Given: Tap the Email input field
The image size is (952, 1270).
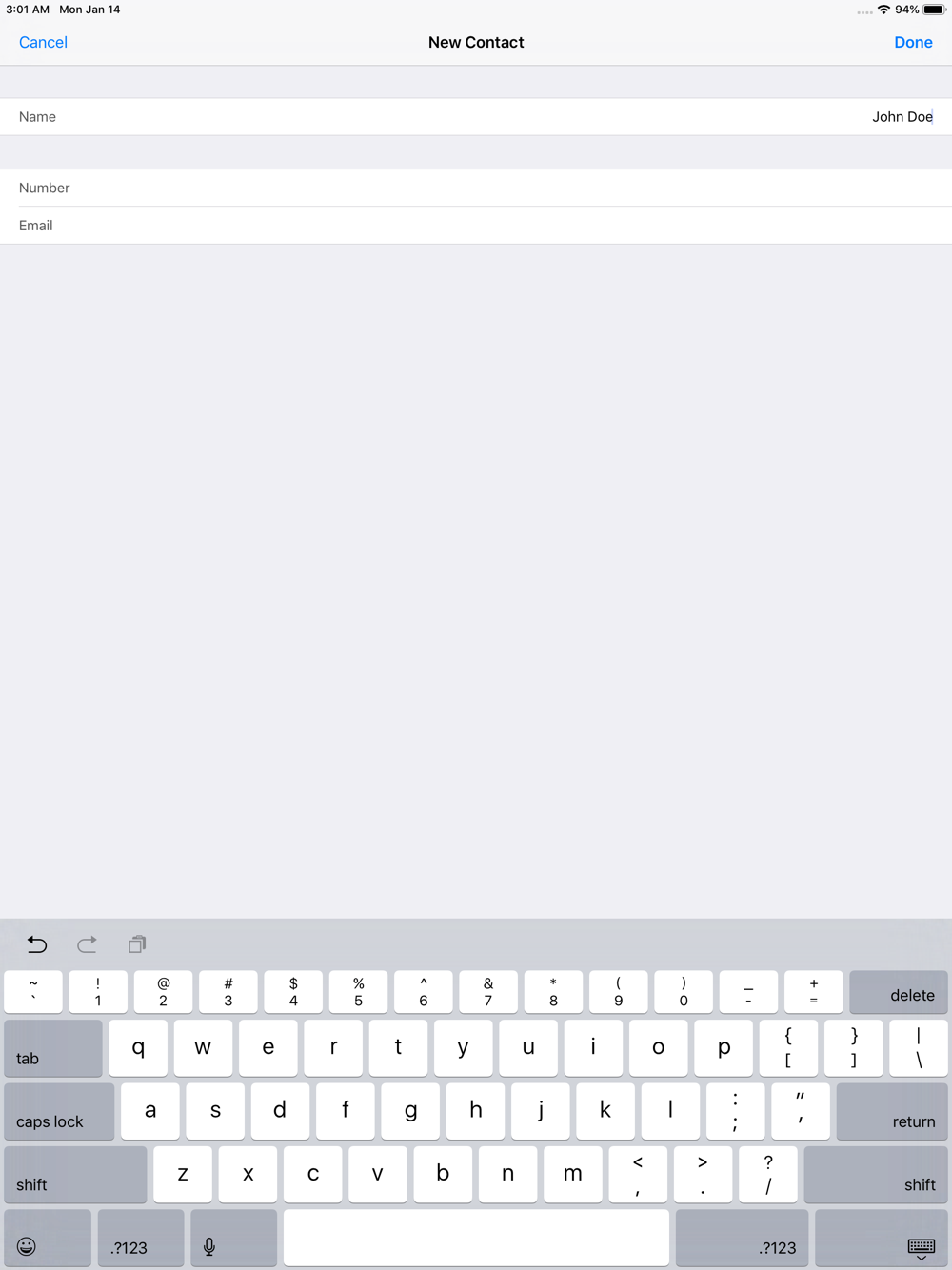Looking at the screenshot, I should point(476,226).
